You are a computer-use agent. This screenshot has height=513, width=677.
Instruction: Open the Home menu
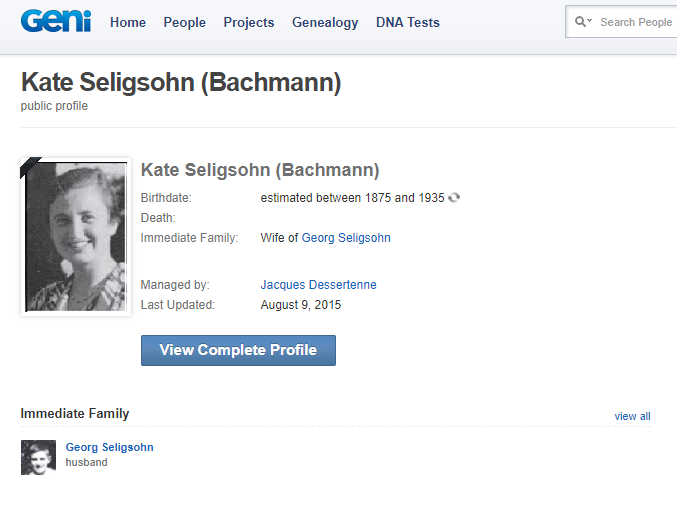point(128,22)
